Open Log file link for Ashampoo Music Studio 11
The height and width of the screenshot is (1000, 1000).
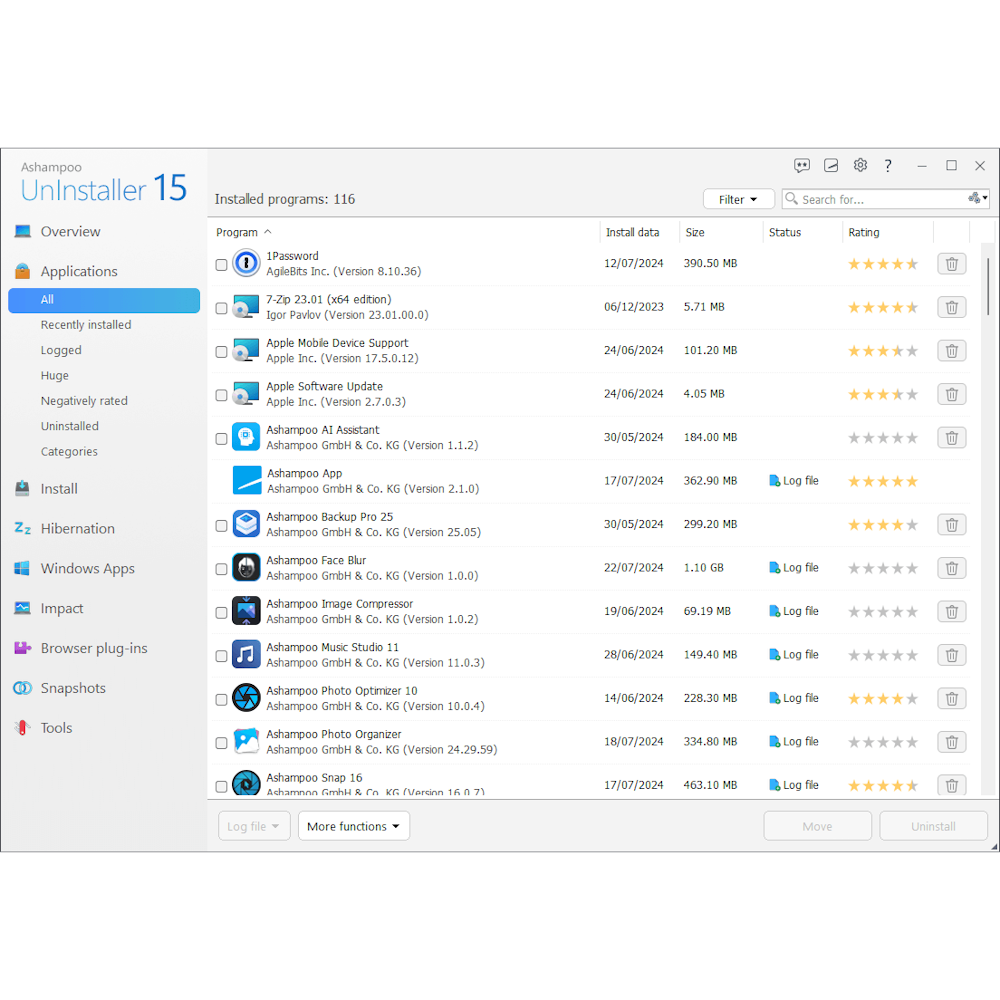pos(794,654)
